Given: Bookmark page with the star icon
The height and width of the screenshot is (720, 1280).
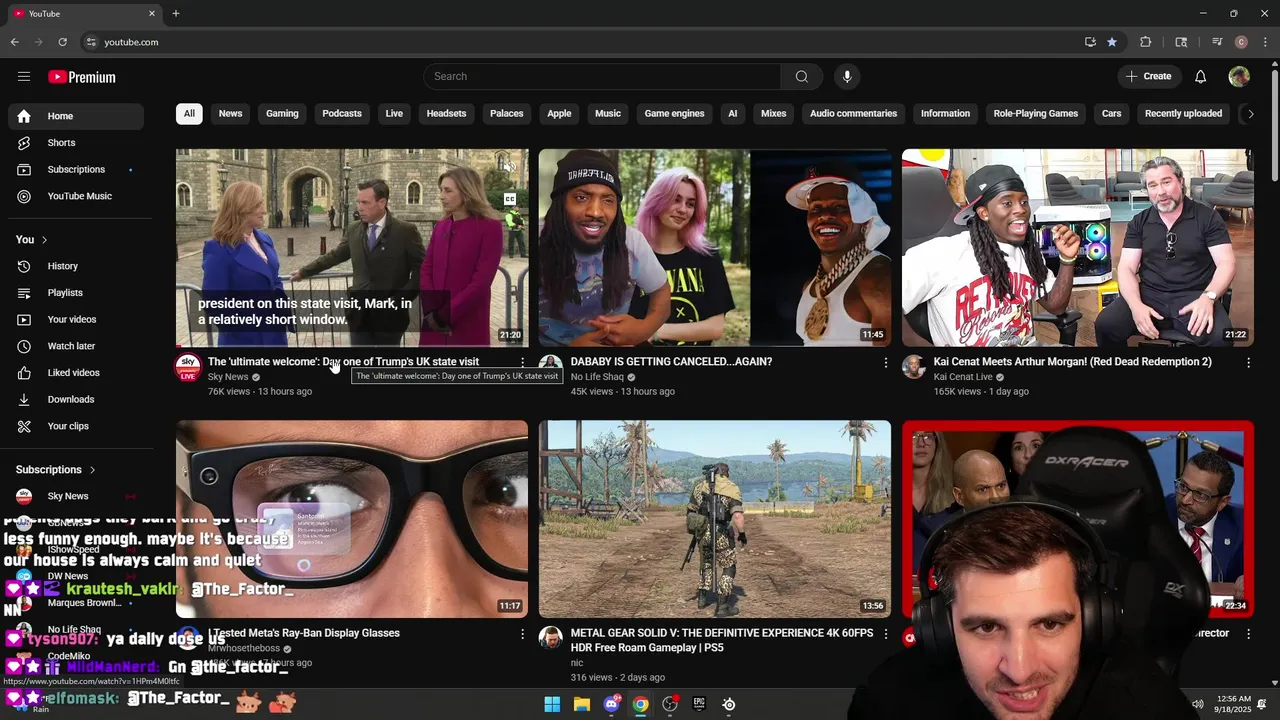Looking at the screenshot, I should [1112, 42].
